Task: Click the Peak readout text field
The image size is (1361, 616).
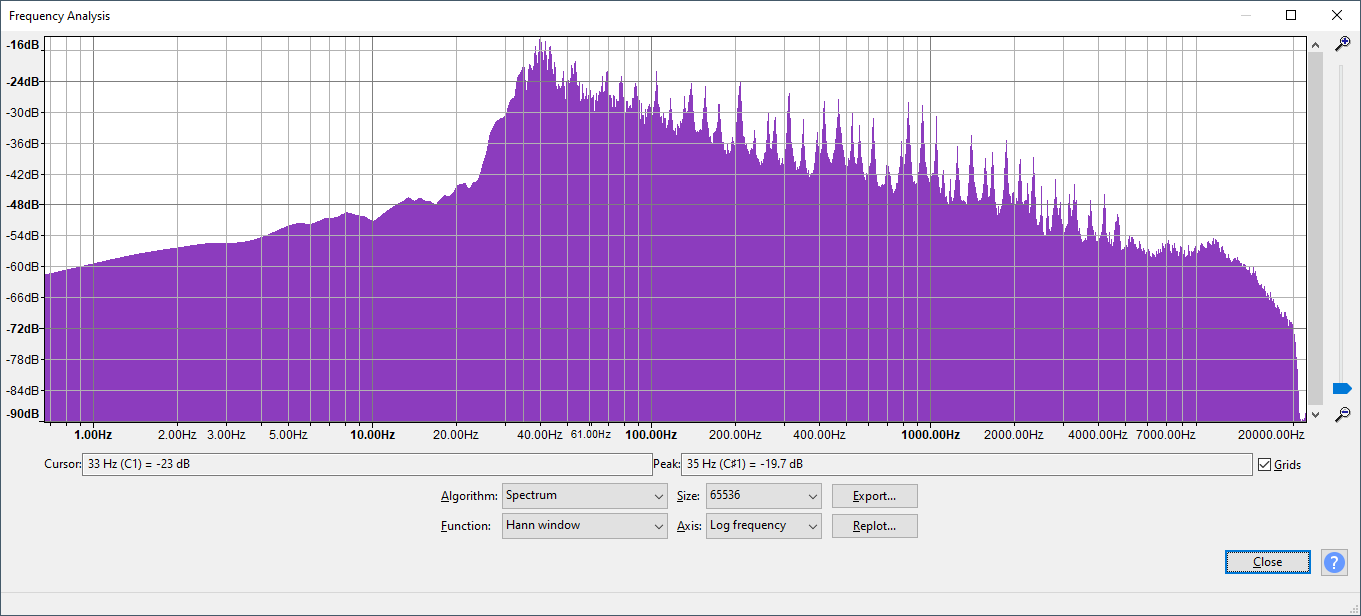Action: pyautogui.click(x=966, y=465)
